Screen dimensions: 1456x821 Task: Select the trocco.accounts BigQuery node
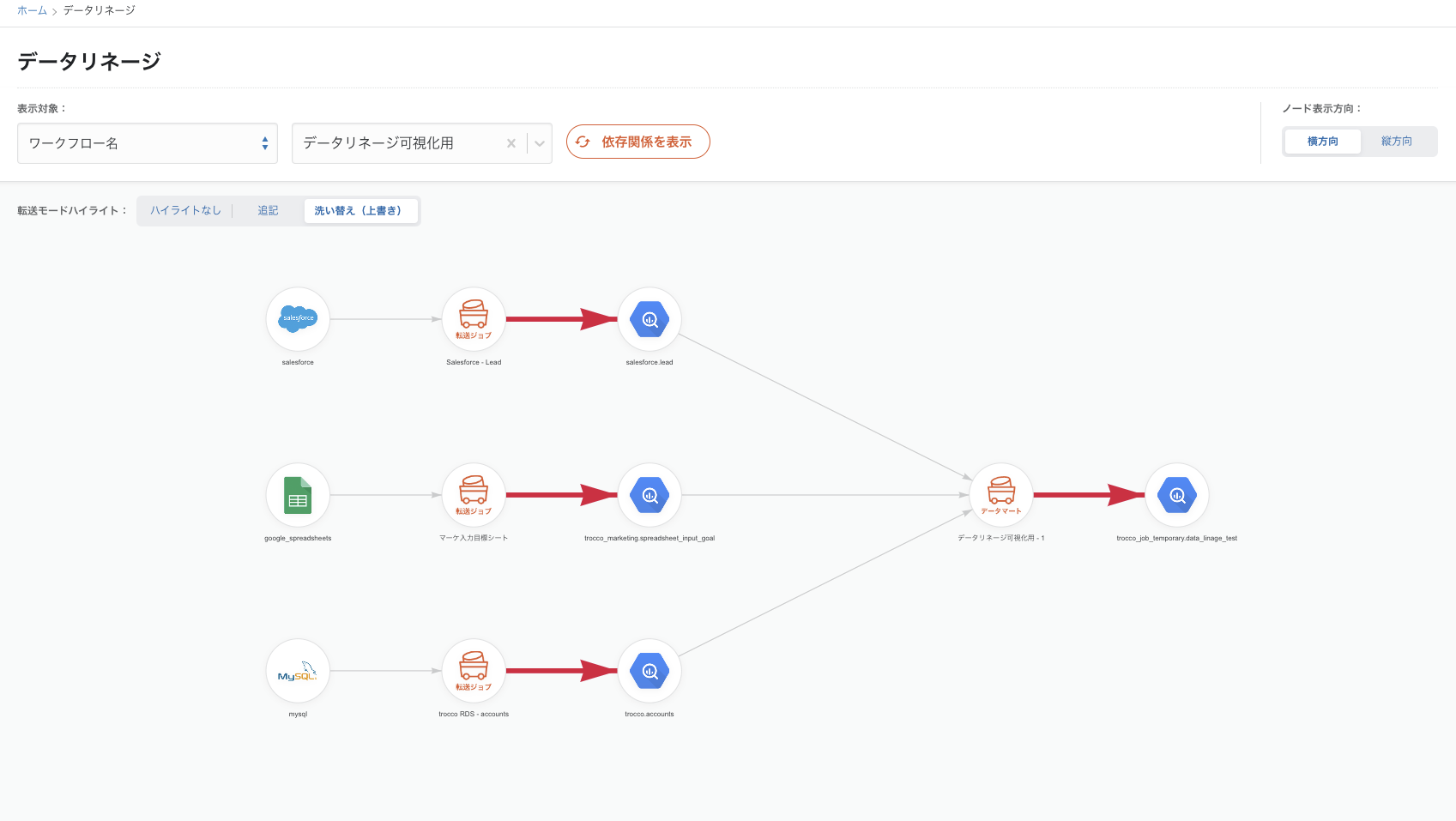[x=649, y=671]
